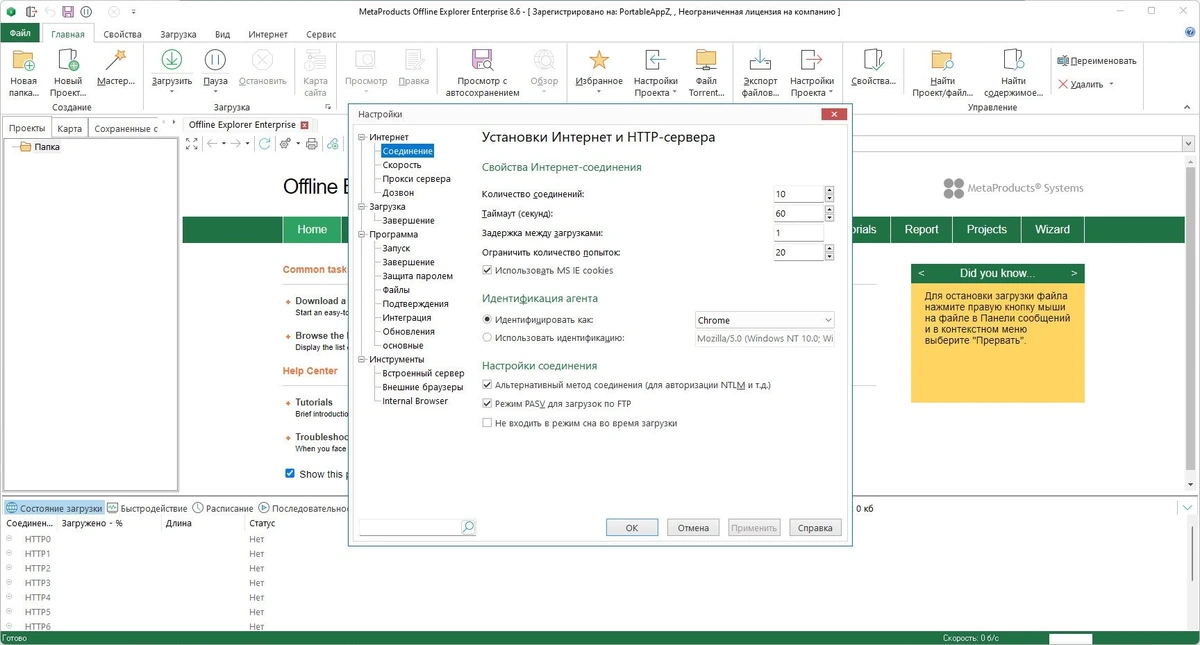
Task: Click next tip arrow in Did you know
Action: coord(1074,273)
